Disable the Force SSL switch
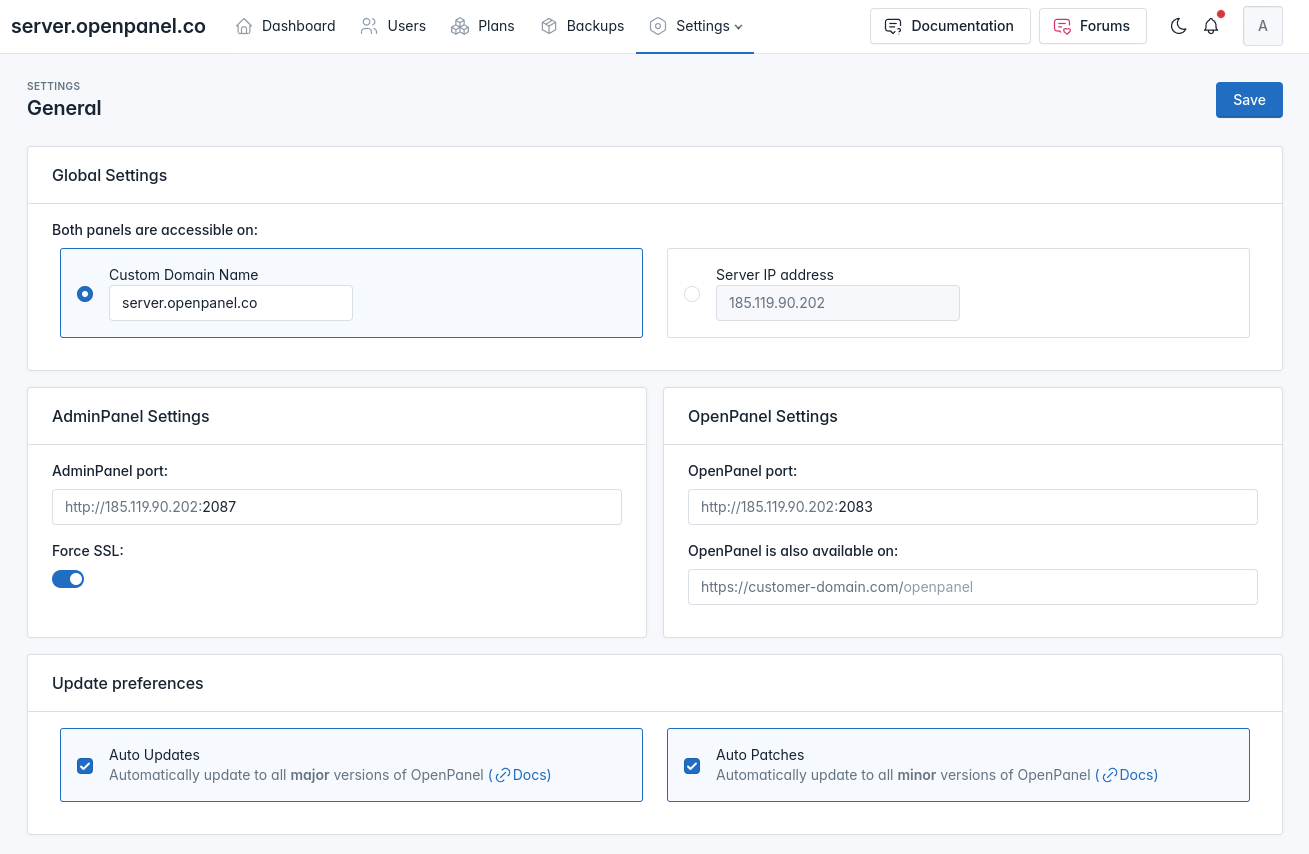Viewport: 1309px width, 854px height. pos(68,579)
